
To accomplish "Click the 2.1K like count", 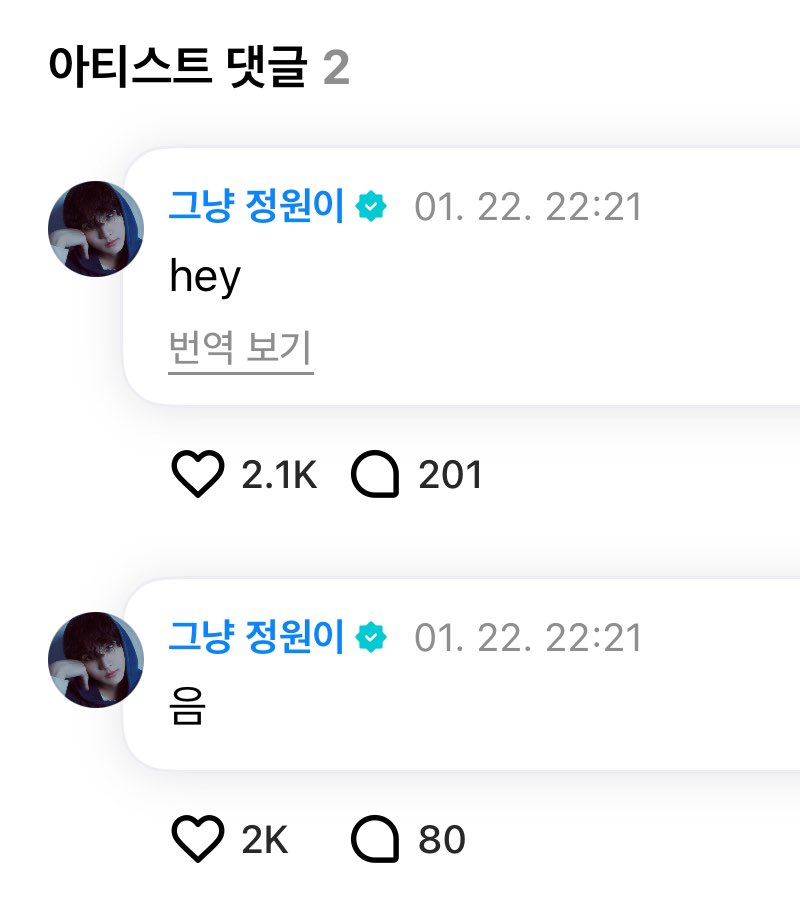I will 279,475.
